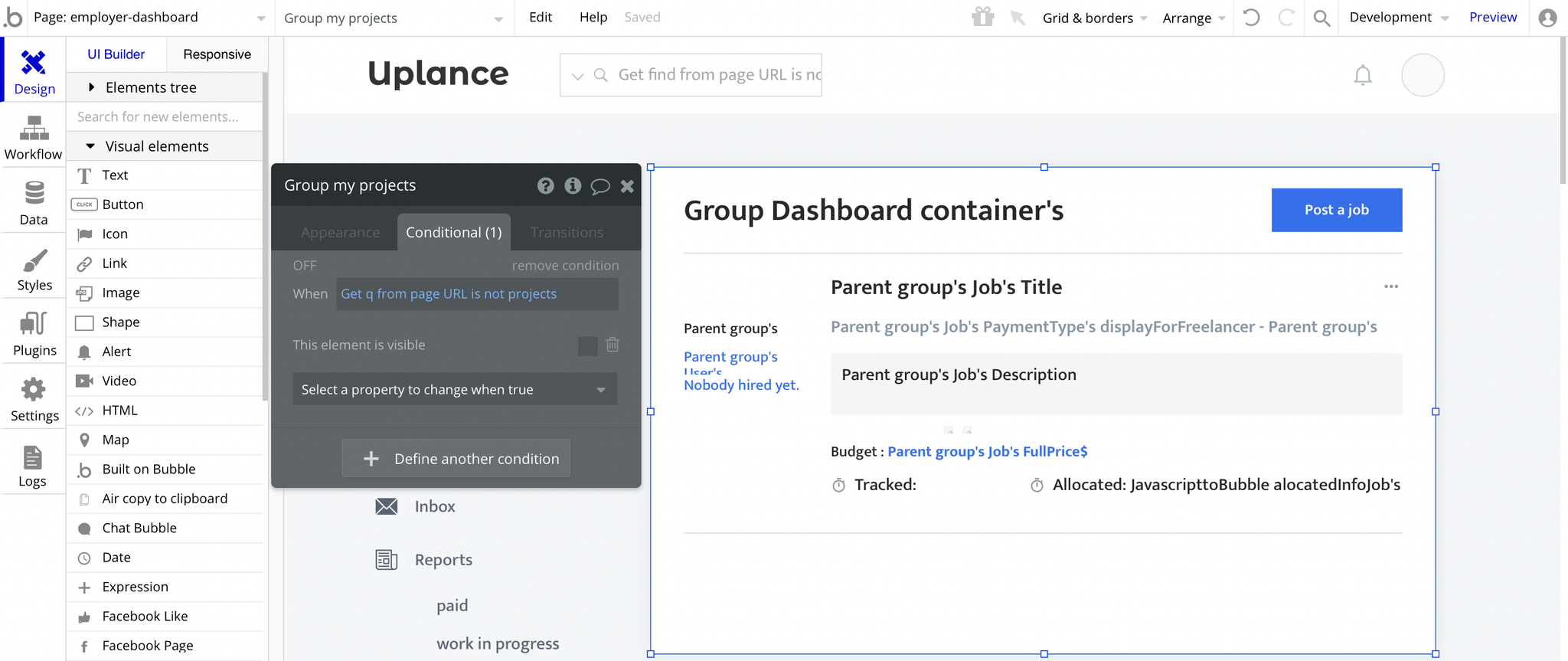The image size is (1568, 661).
Task: Open Grid & borders dropdown
Action: pos(1095,18)
